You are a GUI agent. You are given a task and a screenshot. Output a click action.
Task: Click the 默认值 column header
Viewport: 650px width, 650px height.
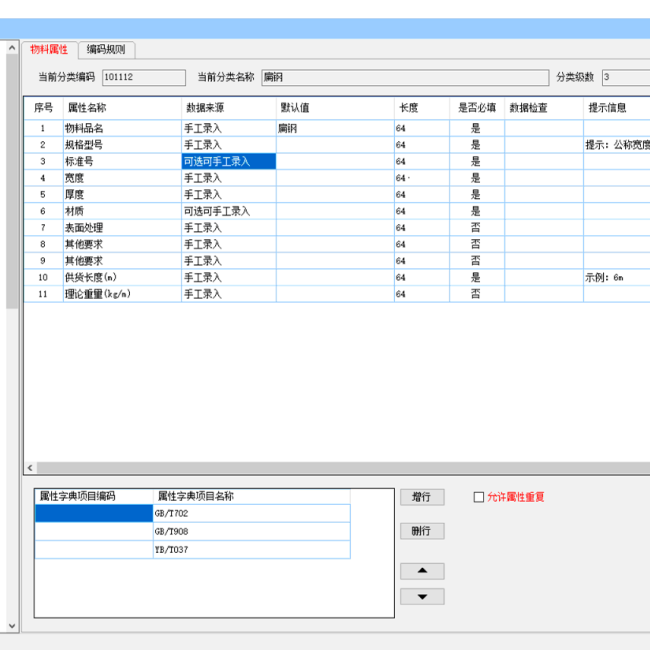pyautogui.click(x=335, y=108)
